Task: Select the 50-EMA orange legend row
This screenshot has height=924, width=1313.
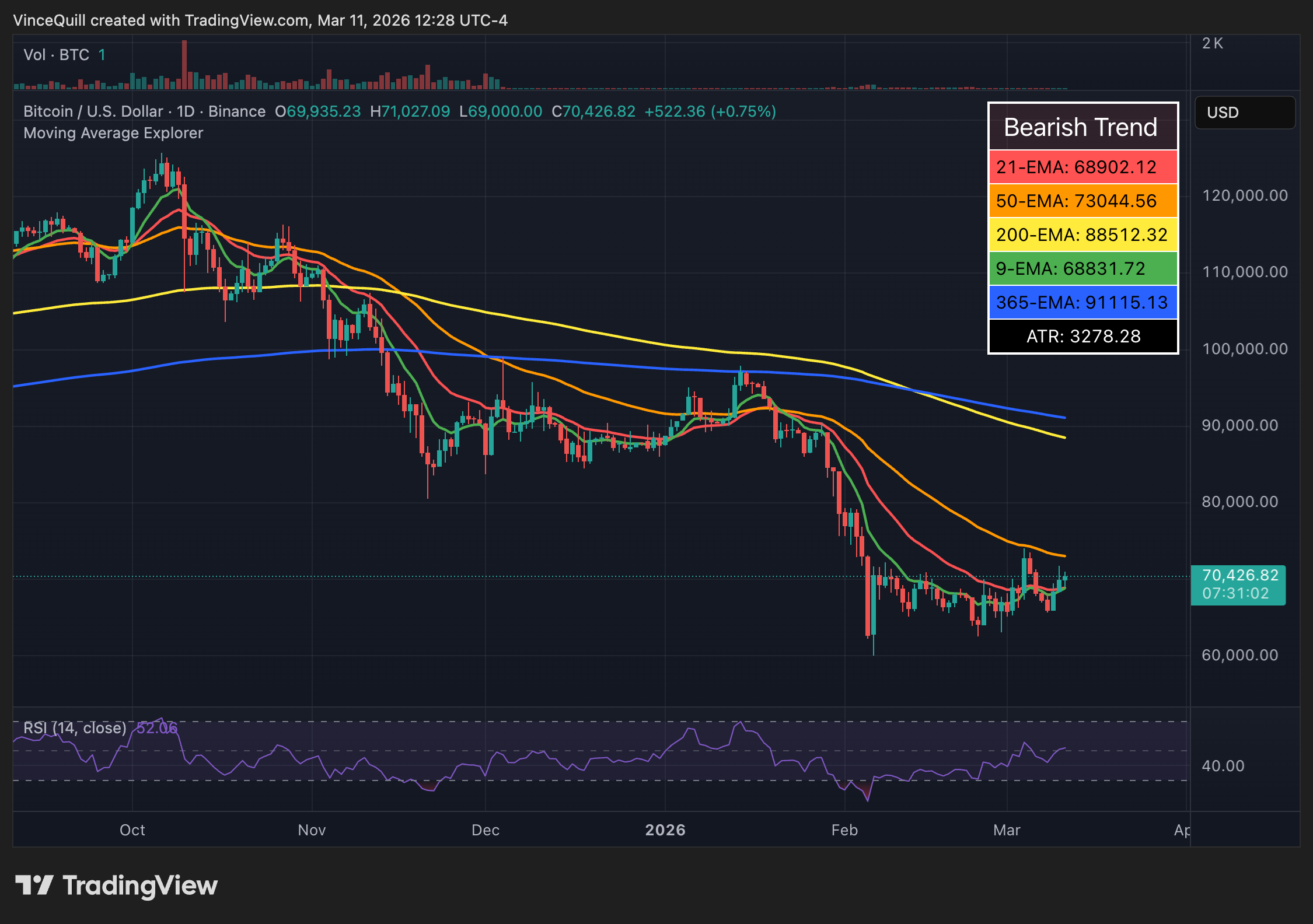Action: 1082,201
